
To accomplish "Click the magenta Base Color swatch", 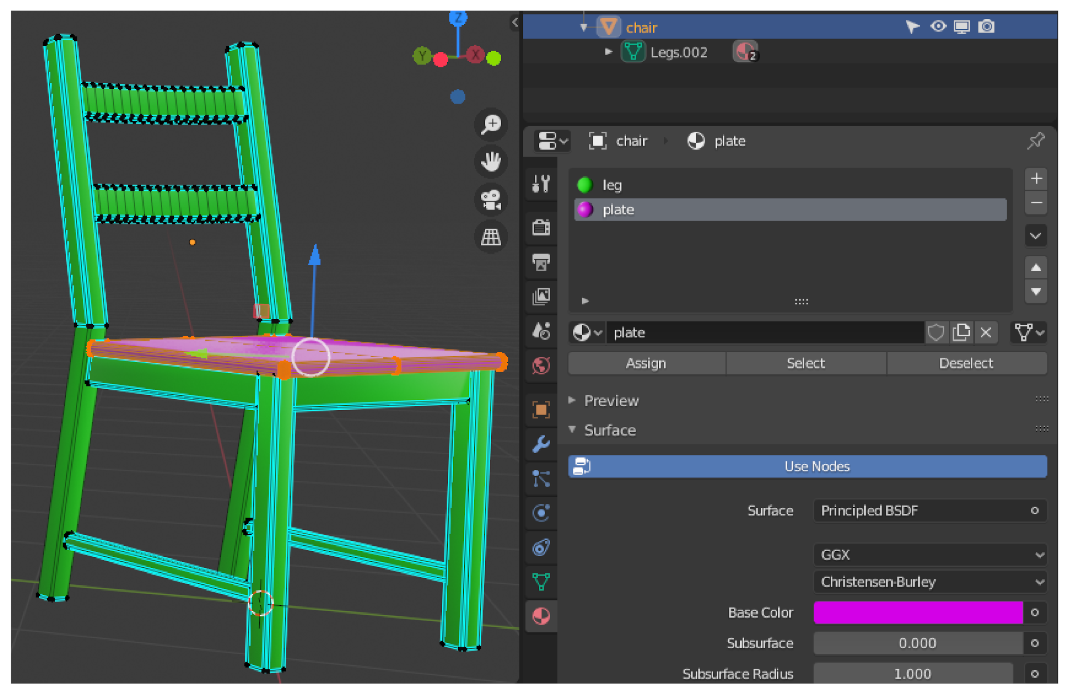I will coord(917,613).
